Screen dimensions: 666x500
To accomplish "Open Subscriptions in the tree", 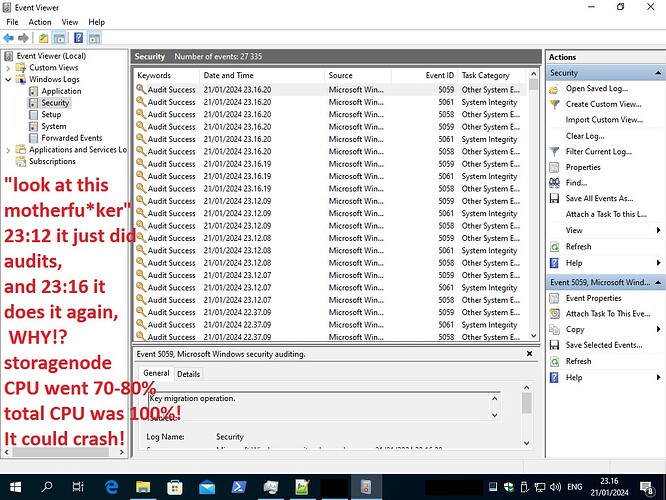I will pyautogui.click(x=52, y=161).
